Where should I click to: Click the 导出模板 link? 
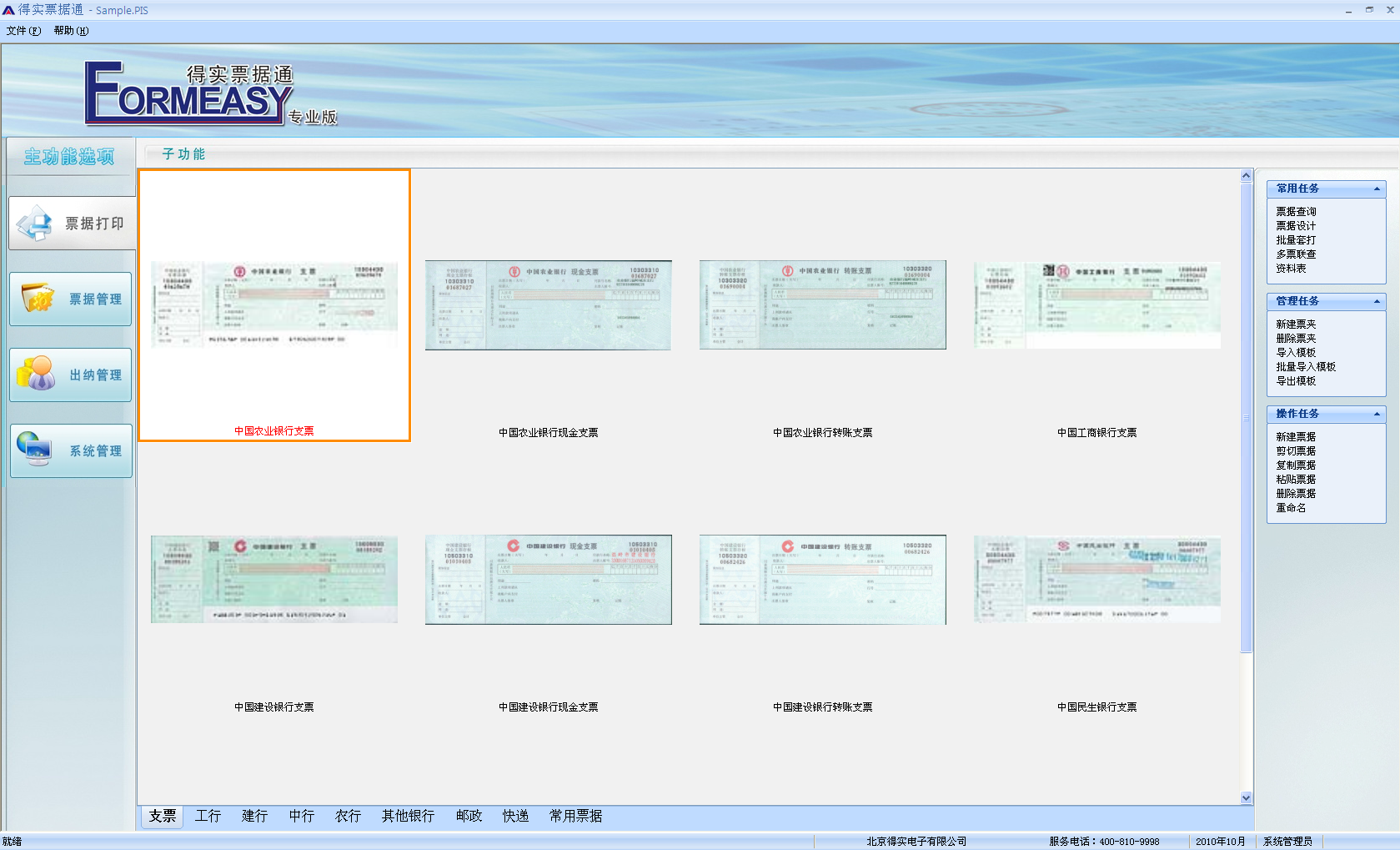click(x=1296, y=381)
